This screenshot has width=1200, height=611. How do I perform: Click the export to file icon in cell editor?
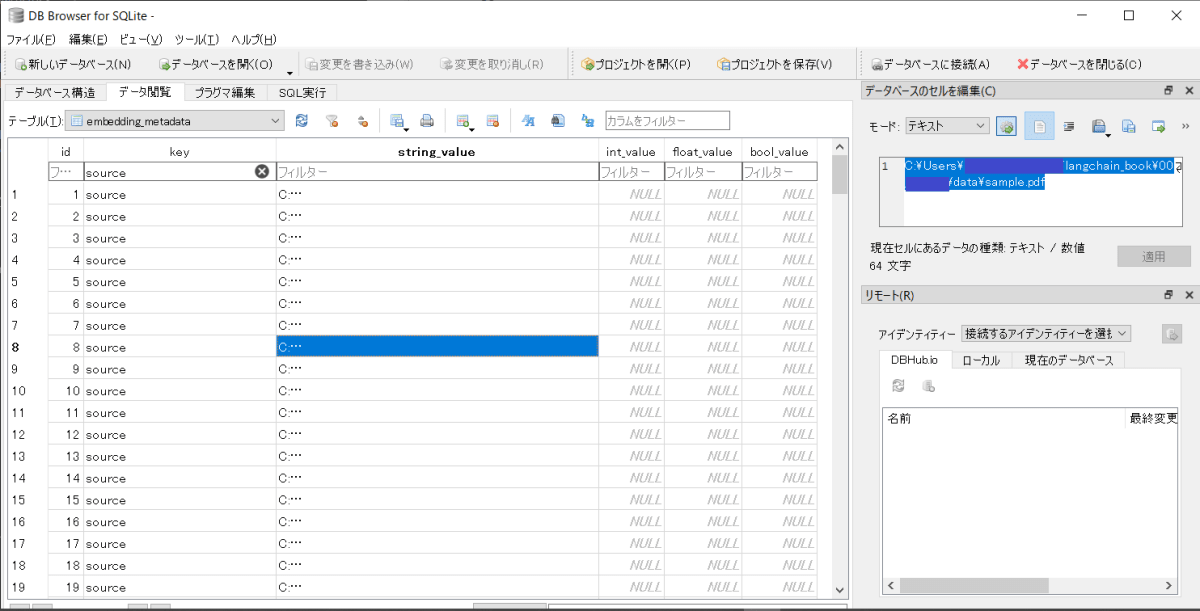point(1129,126)
